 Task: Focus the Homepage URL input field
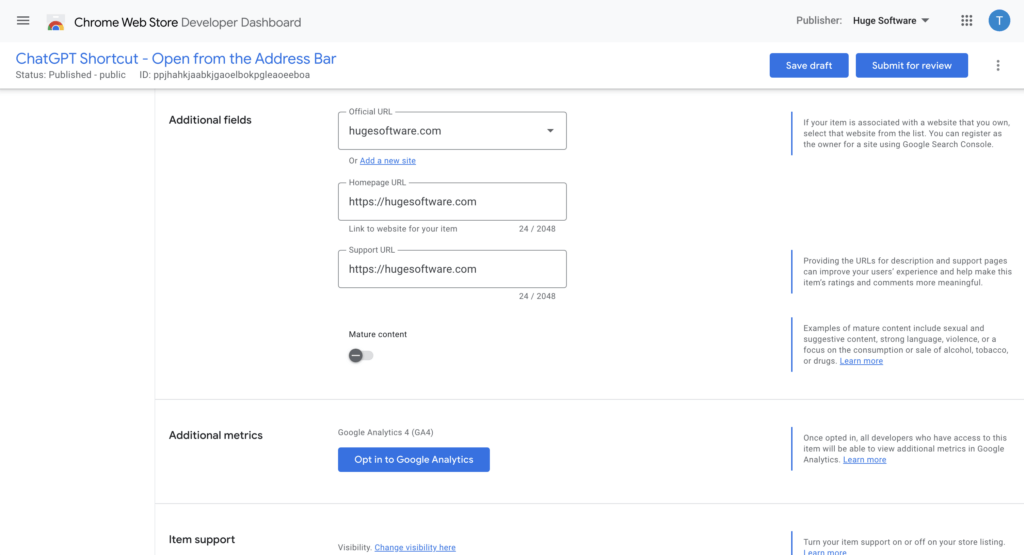pyautogui.click(x=452, y=201)
